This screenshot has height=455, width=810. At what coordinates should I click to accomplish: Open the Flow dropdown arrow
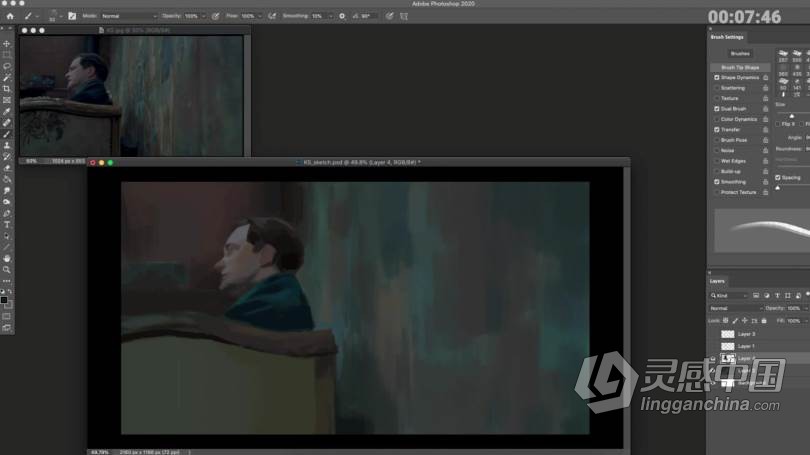coord(259,16)
